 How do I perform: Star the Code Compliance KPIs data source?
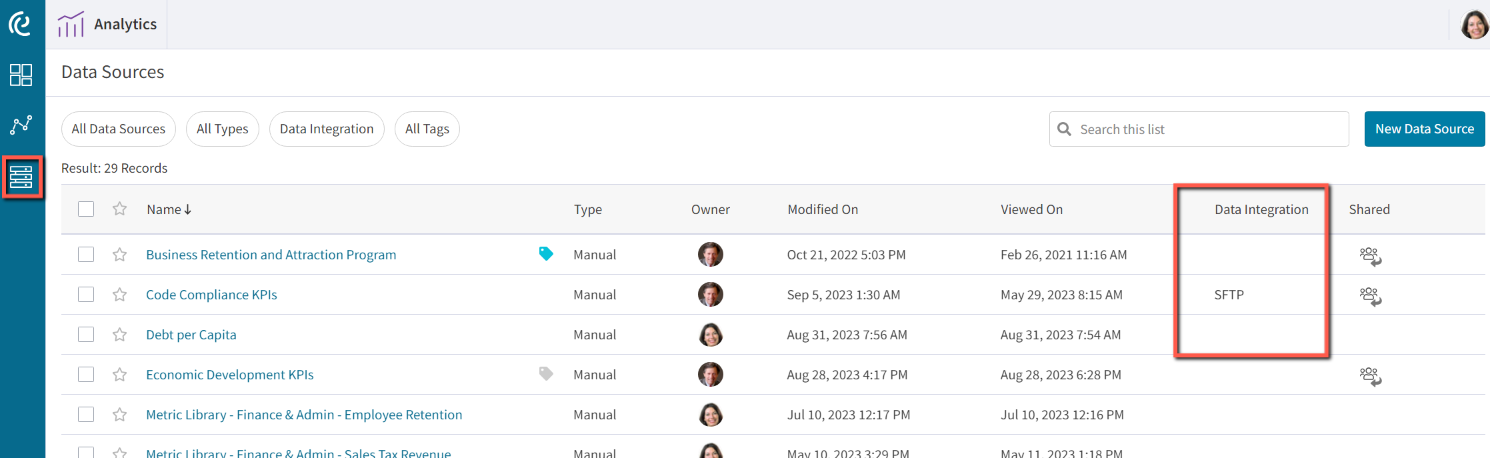point(120,295)
